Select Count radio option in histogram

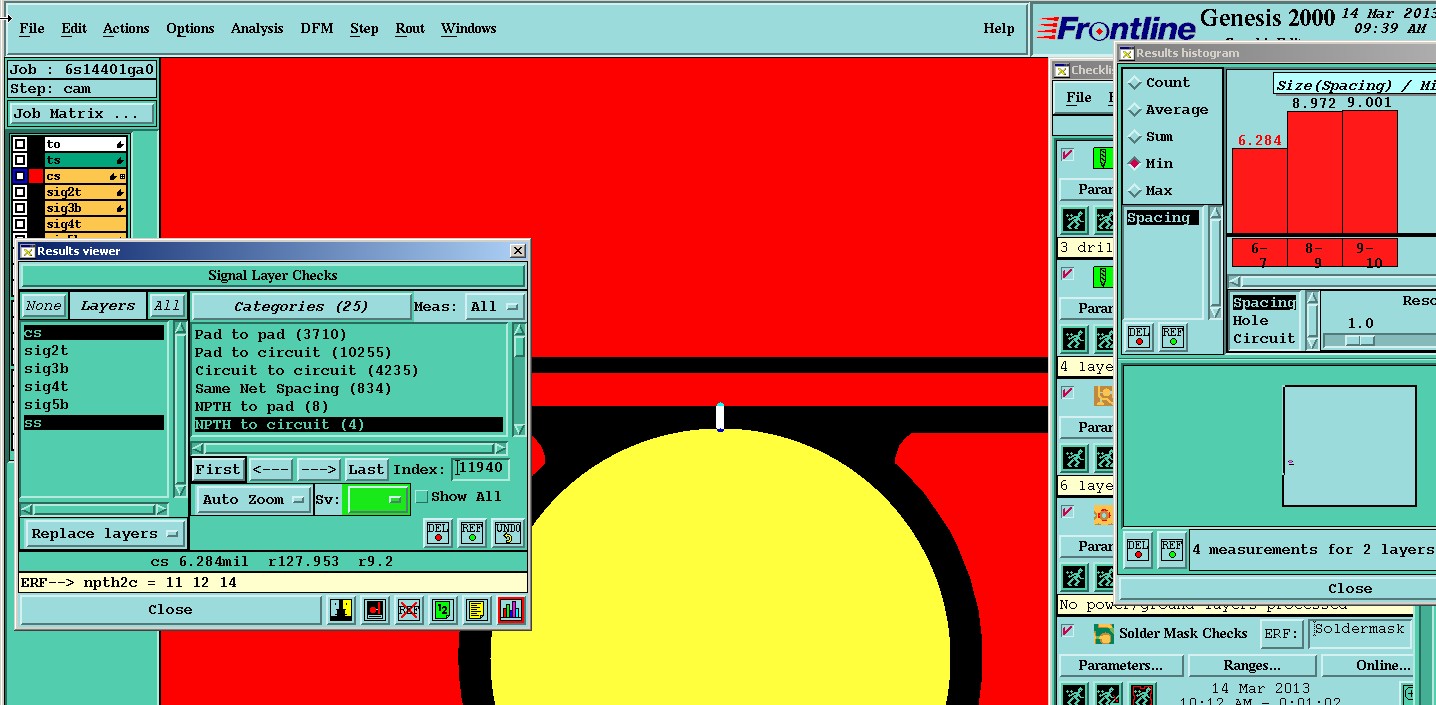tap(1135, 83)
